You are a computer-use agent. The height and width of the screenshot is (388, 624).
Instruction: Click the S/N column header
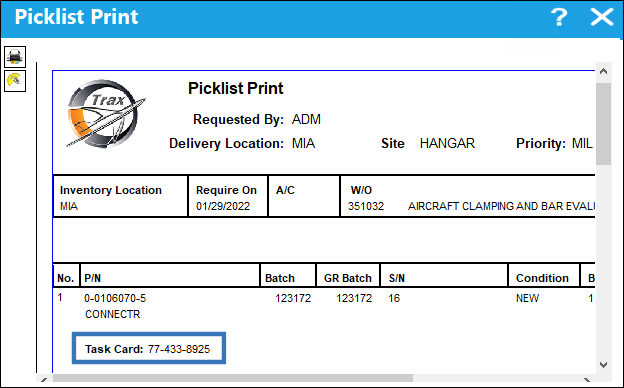tap(396, 278)
